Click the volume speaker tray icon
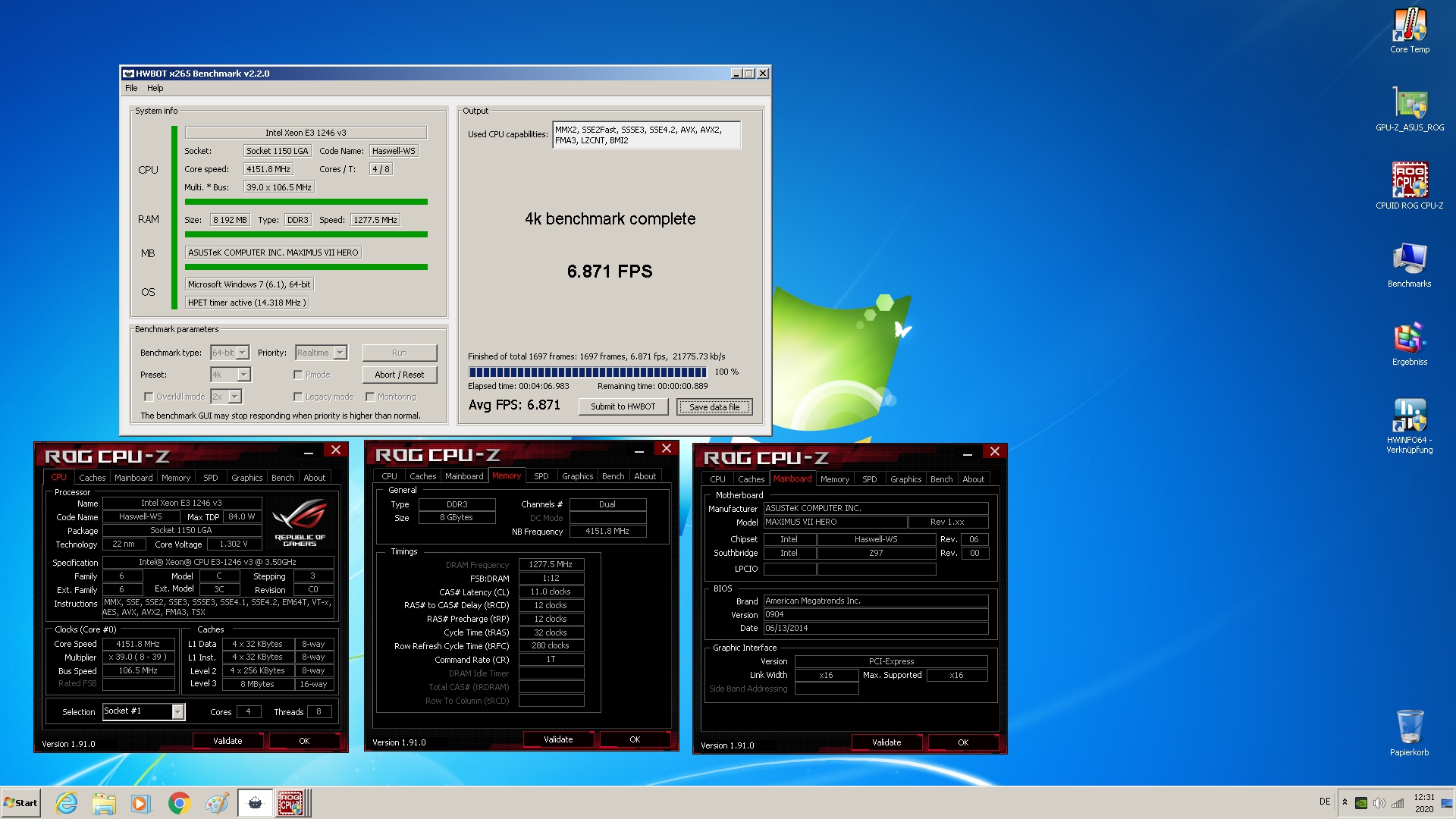1456x819 pixels. [x=1379, y=803]
